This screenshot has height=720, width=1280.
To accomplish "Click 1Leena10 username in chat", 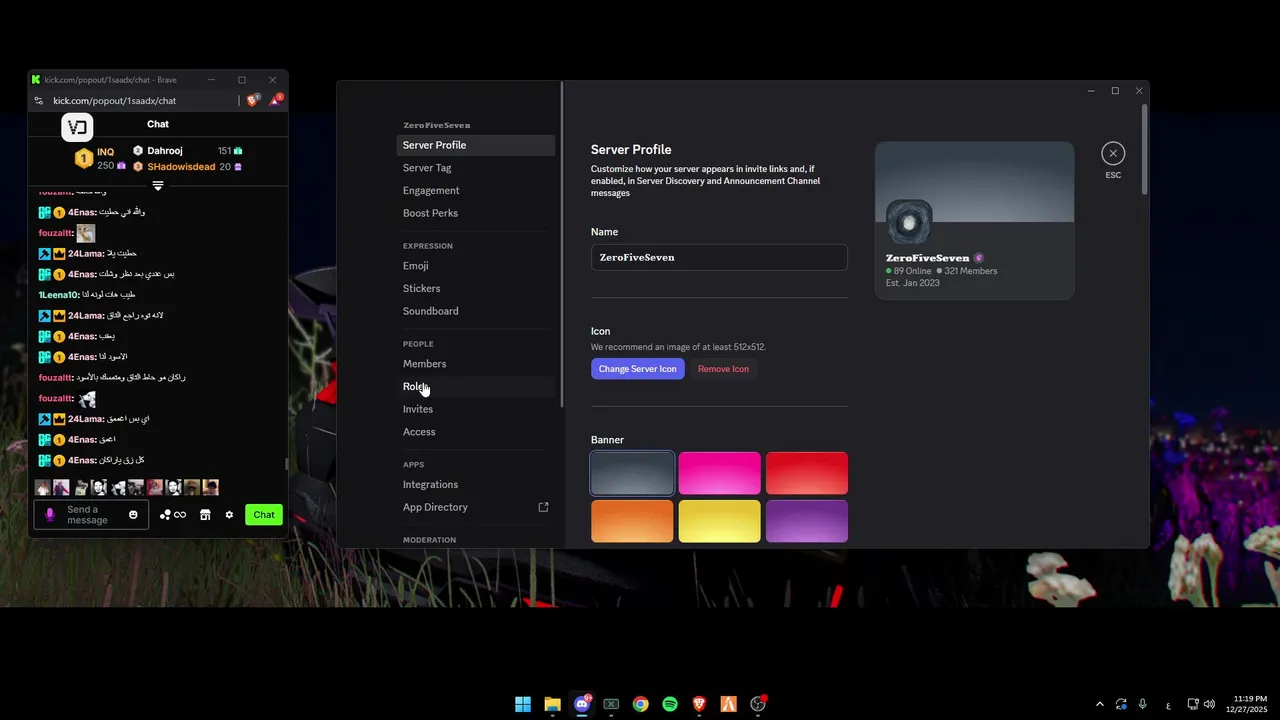I will click(x=58, y=295).
